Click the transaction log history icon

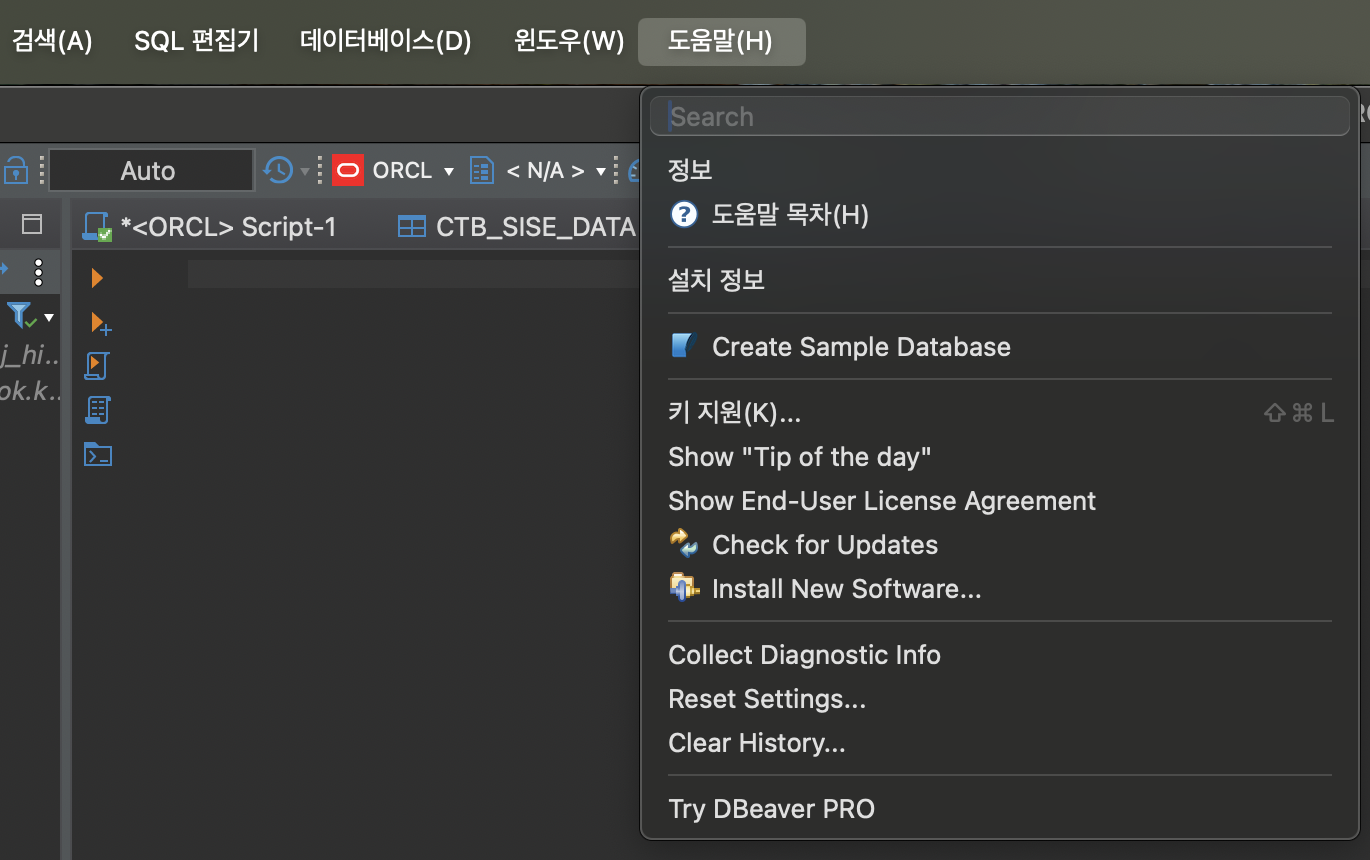point(278,170)
